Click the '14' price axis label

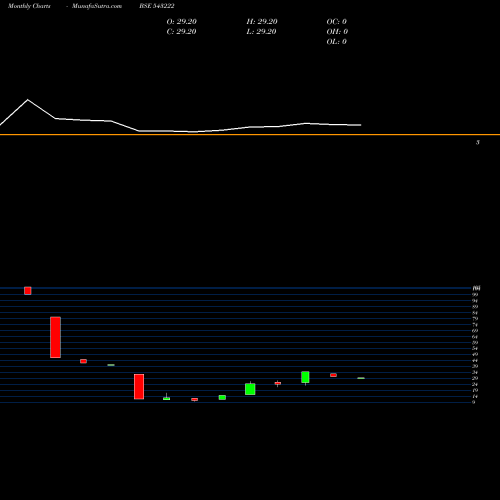[475, 396]
